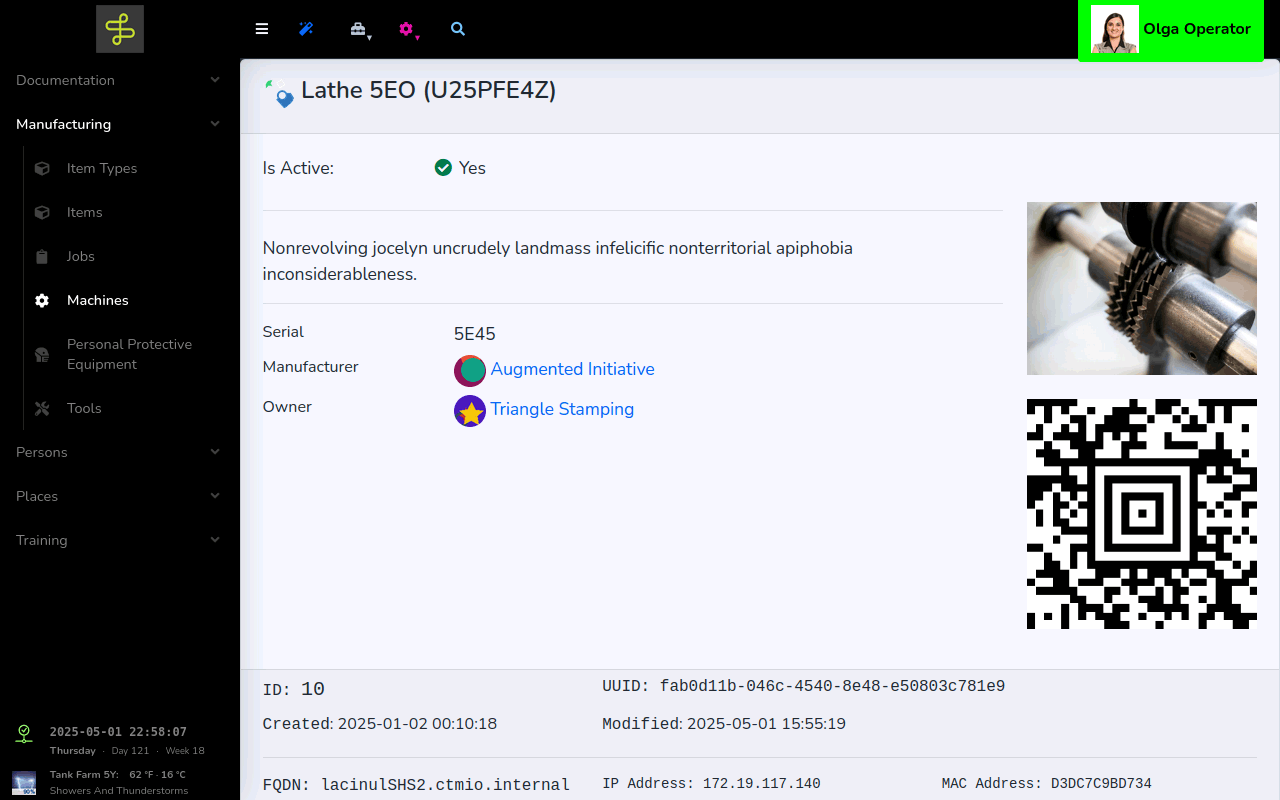The width and height of the screenshot is (1280, 800).
Task: Click the machine's QR code image
Action: click(x=1141, y=513)
